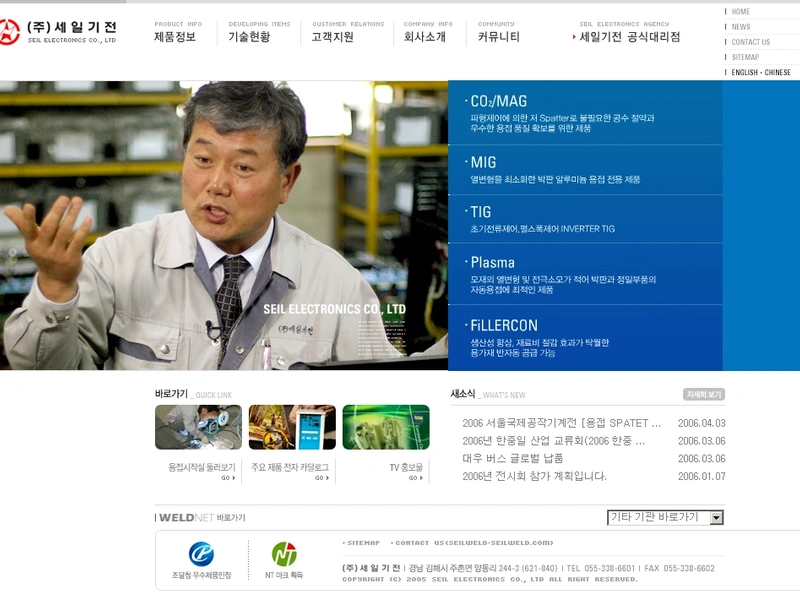
Task: Select the TIG product category
Action: (x=585, y=219)
